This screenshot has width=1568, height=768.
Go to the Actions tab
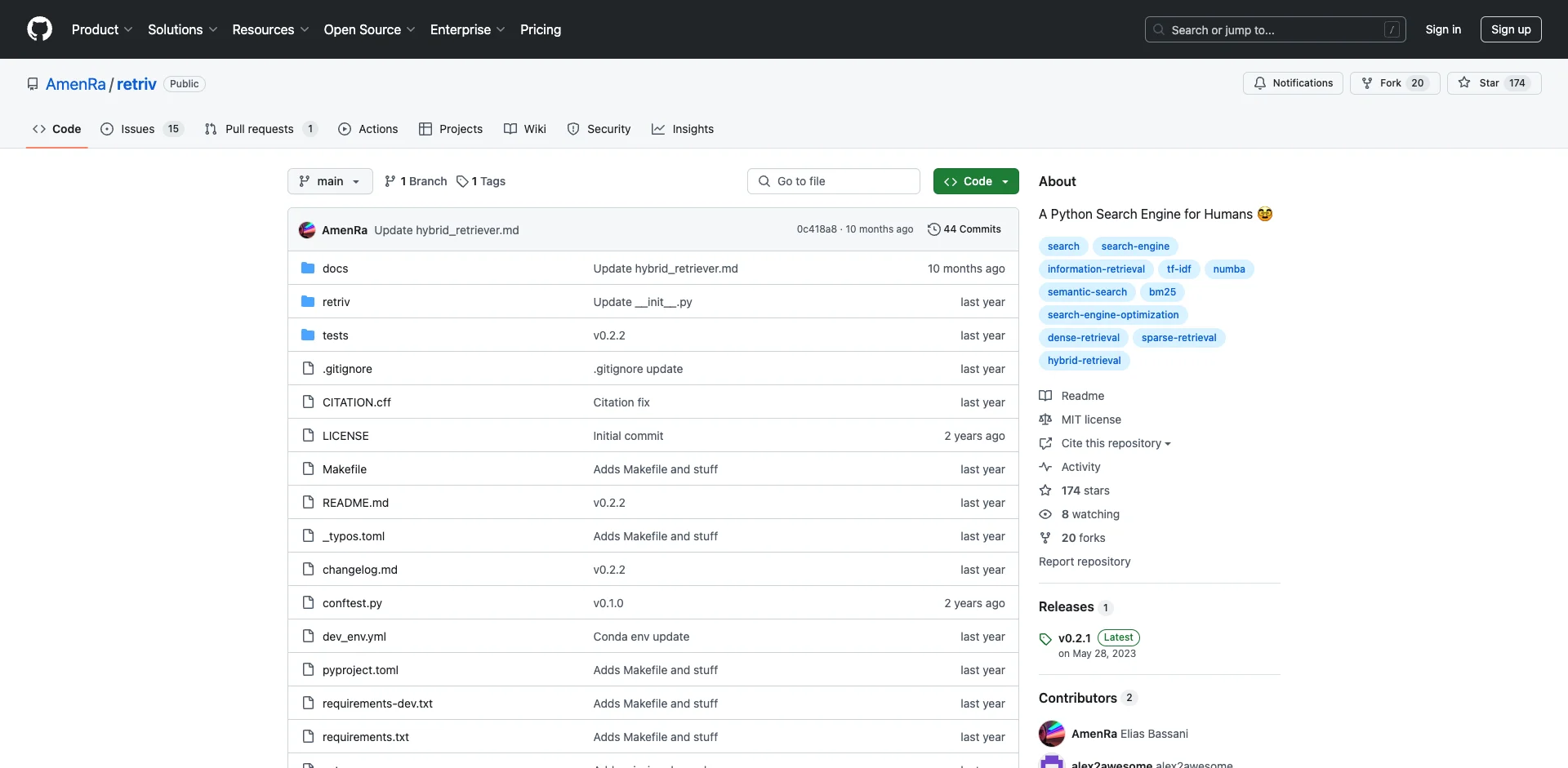[x=368, y=129]
